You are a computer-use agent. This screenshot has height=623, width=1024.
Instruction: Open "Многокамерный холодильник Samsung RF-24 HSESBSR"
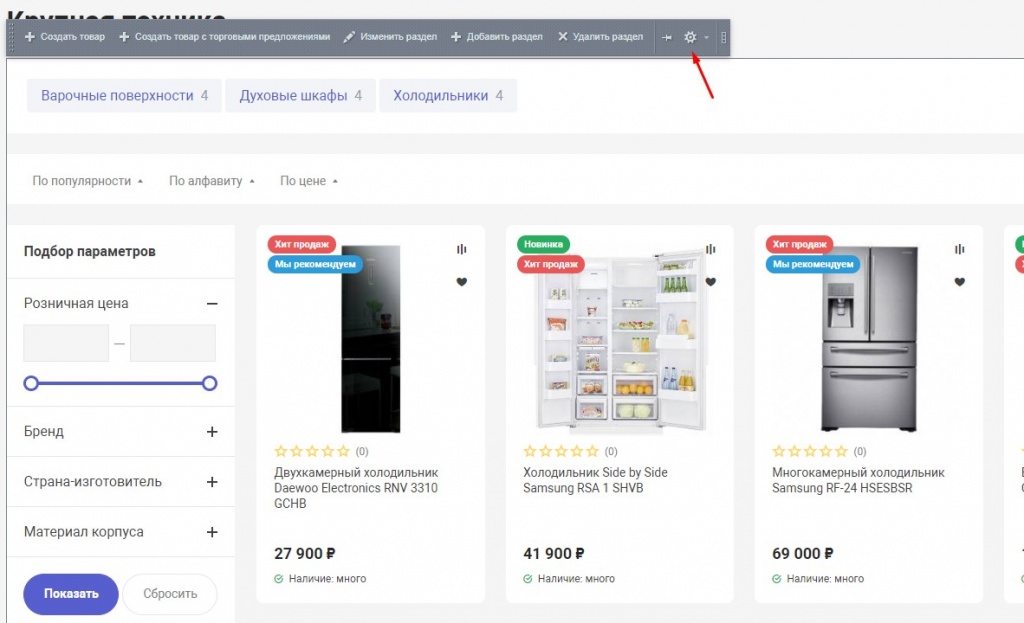(x=858, y=480)
